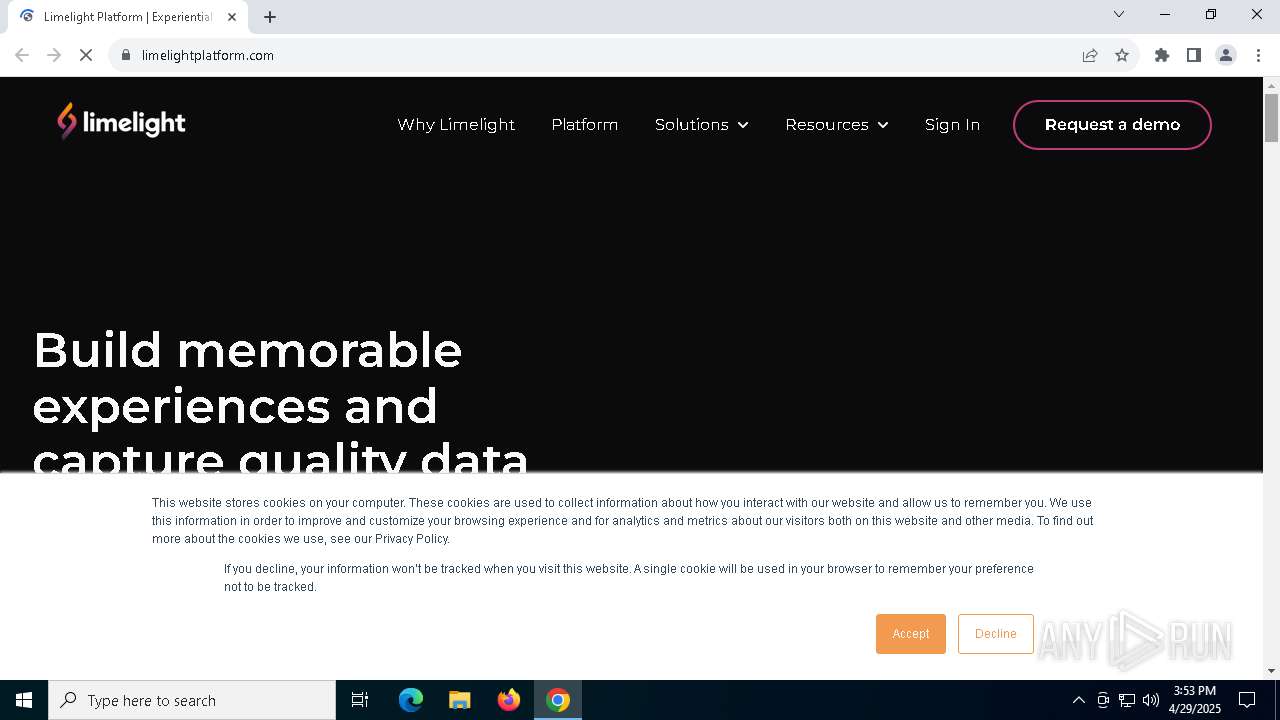This screenshot has width=1280, height=720.
Task: Open File Explorer from taskbar
Action: 460,700
